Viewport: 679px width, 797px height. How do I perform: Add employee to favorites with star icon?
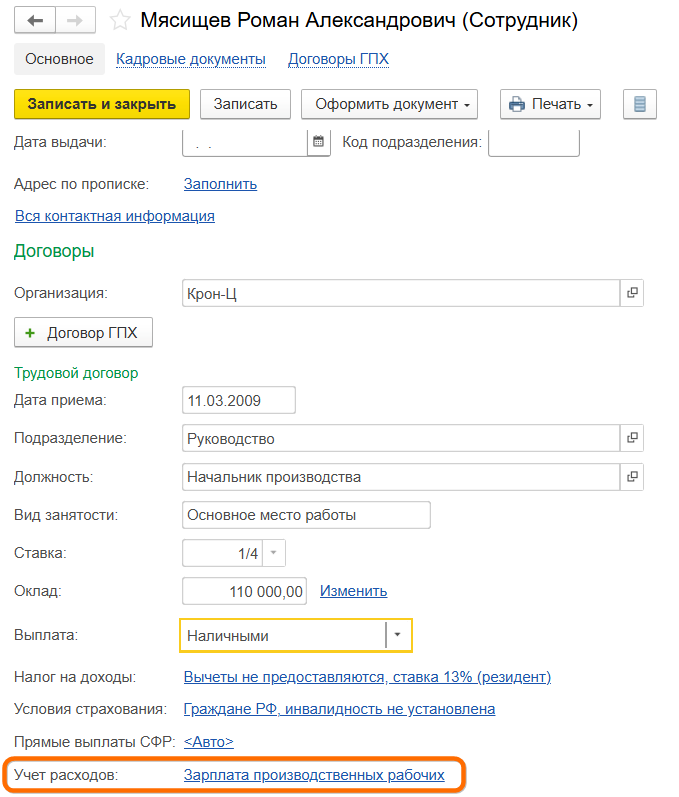coord(120,20)
